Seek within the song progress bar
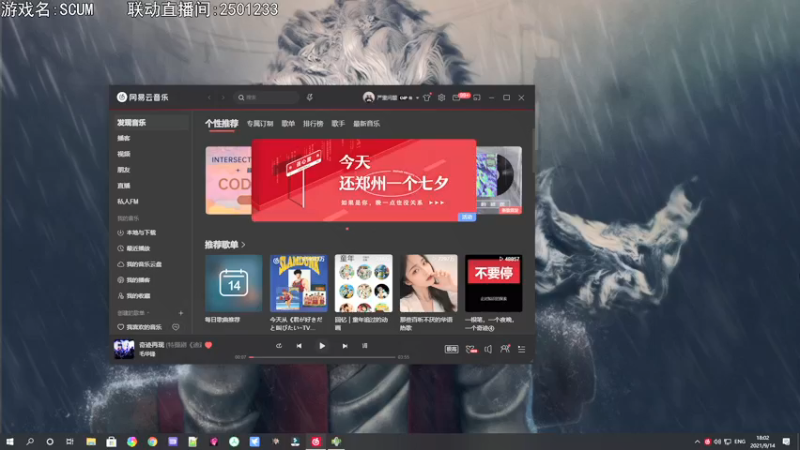This screenshot has height=450, width=800. point(322,357)
